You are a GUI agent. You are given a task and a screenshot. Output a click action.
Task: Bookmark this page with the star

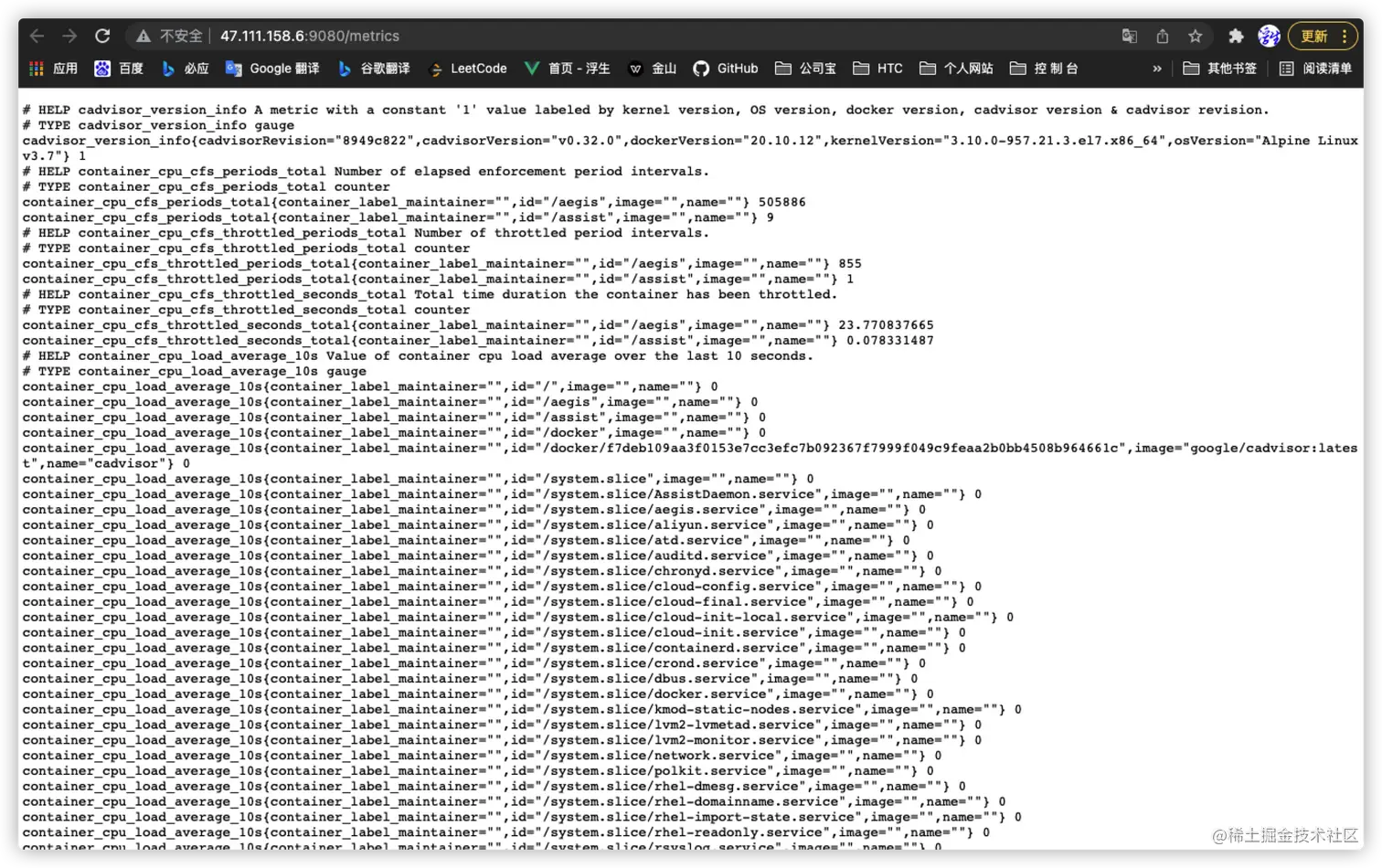pyautogui.click(x=1196, y=36)
